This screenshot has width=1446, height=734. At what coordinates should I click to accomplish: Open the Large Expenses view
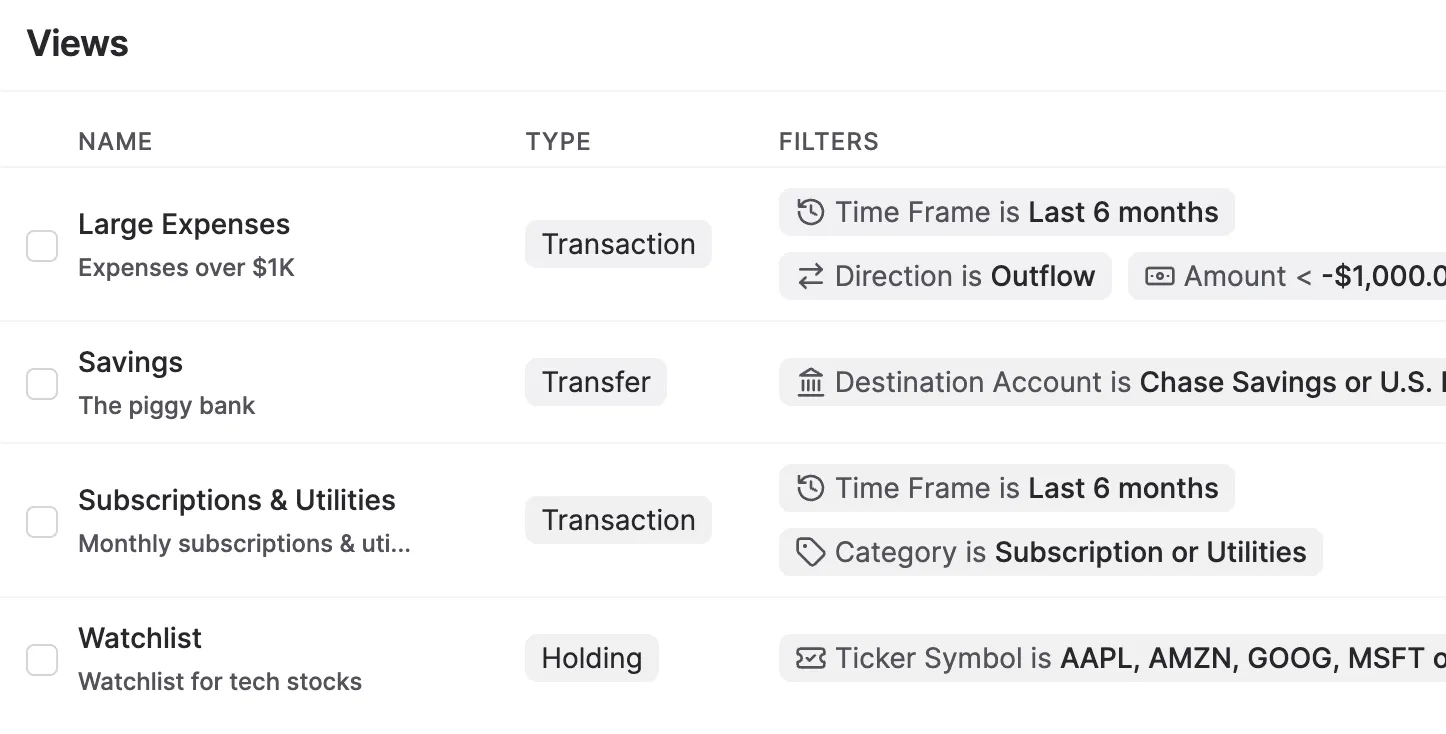[x=184, y=224]
